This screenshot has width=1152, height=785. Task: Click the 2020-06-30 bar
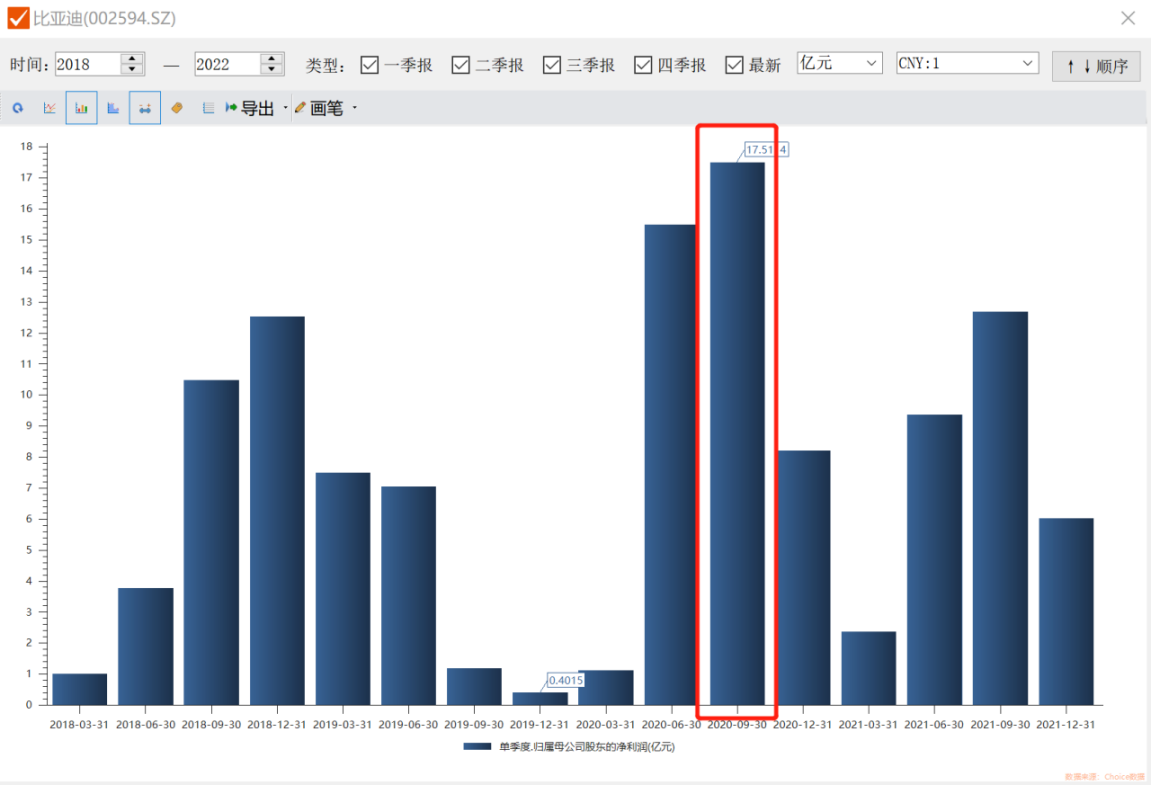coord(670,465)
